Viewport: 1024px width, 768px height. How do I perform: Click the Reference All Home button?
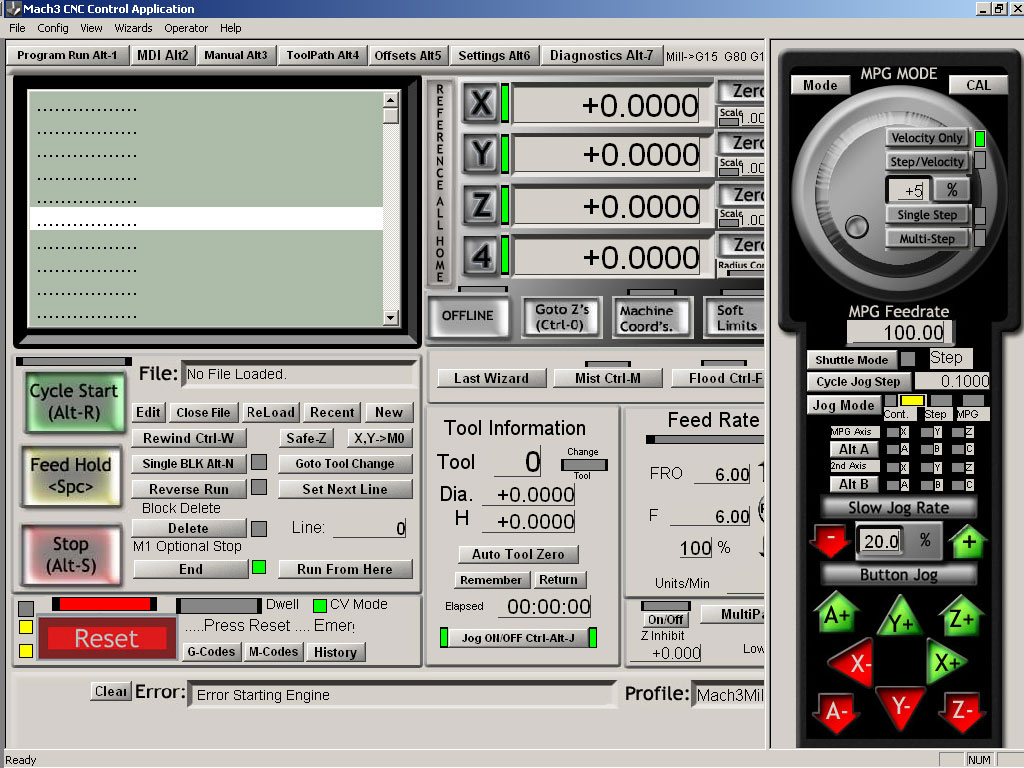click(440, 183)
